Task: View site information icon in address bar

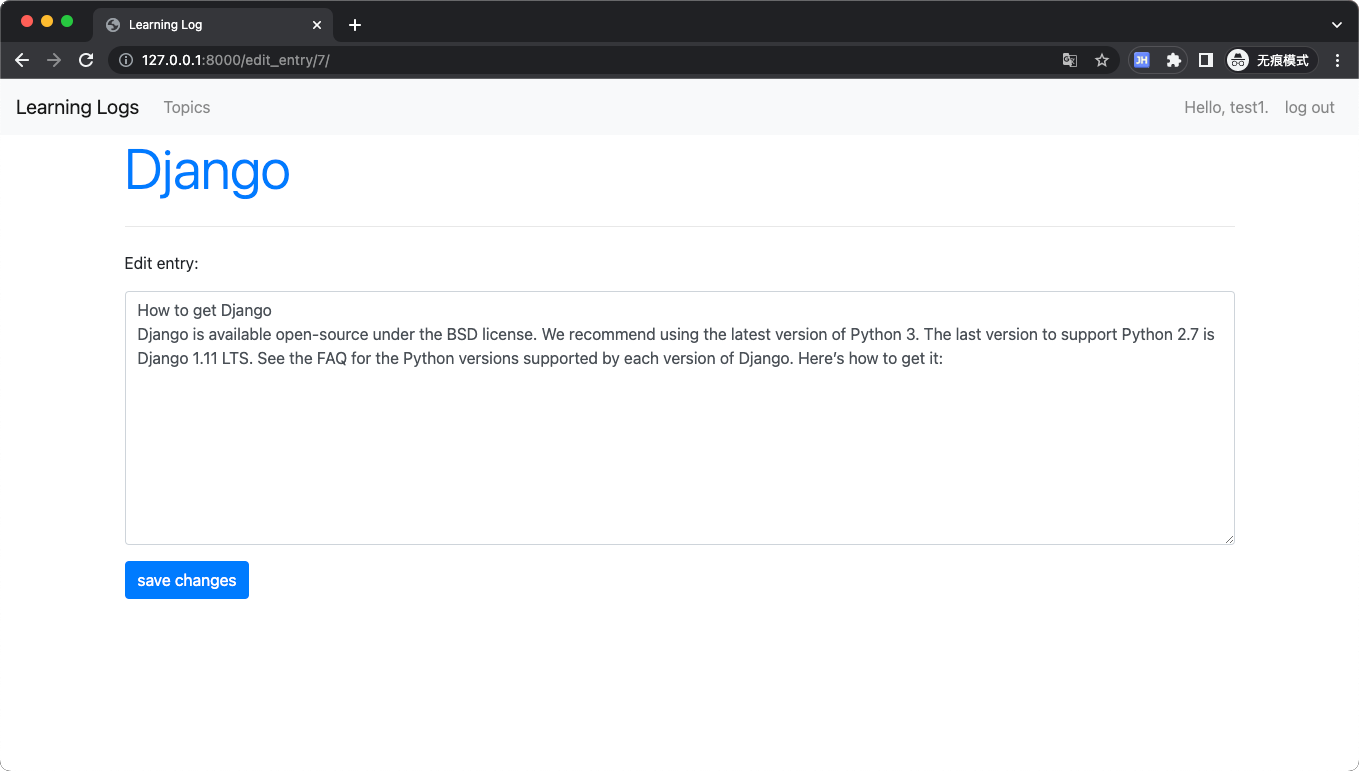Action: tap(126, 60)
